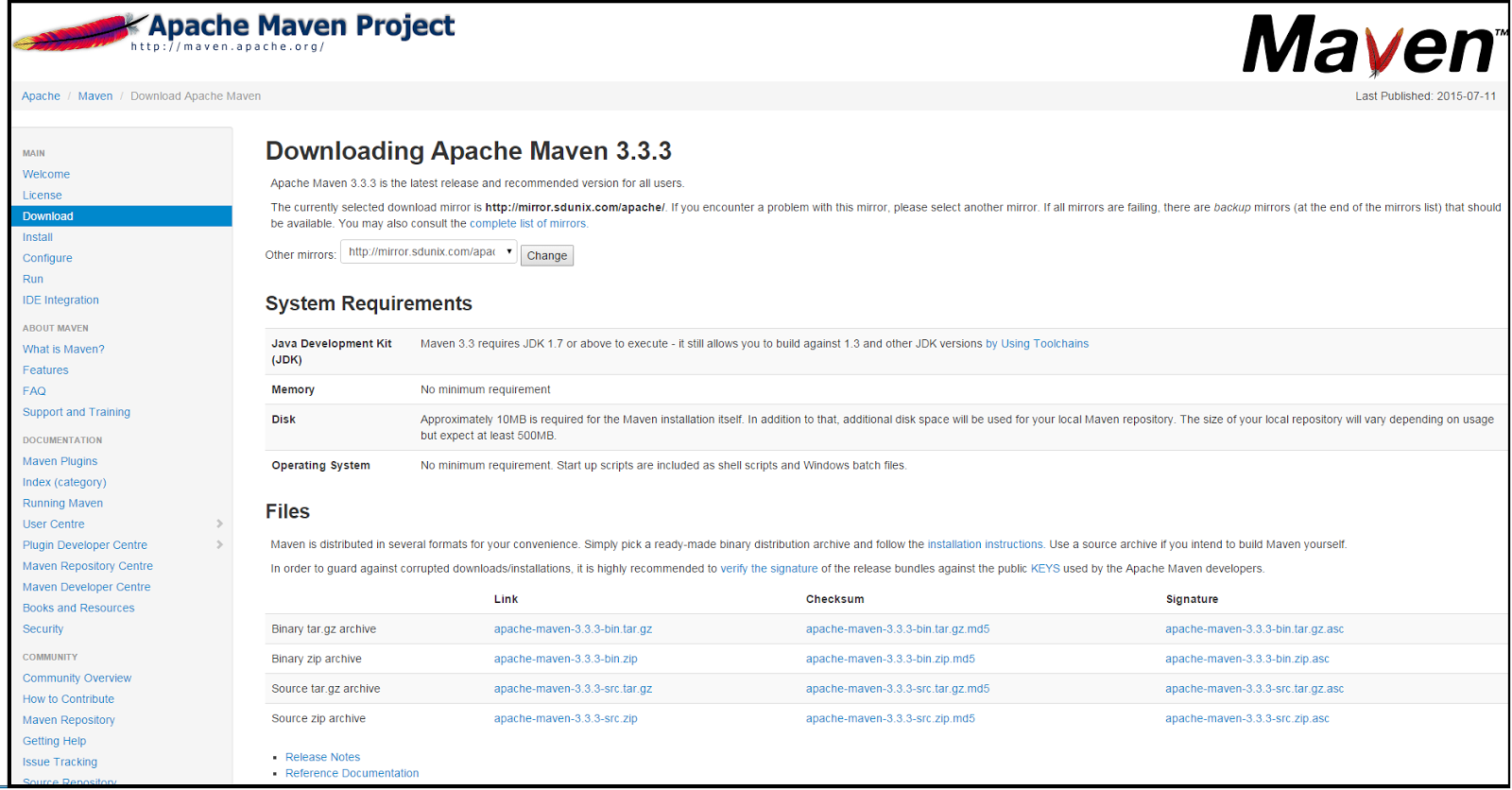Open Maven Repository community link
Image resolution: width=1512 pixels, height=790 pixels.
[69, 720]
